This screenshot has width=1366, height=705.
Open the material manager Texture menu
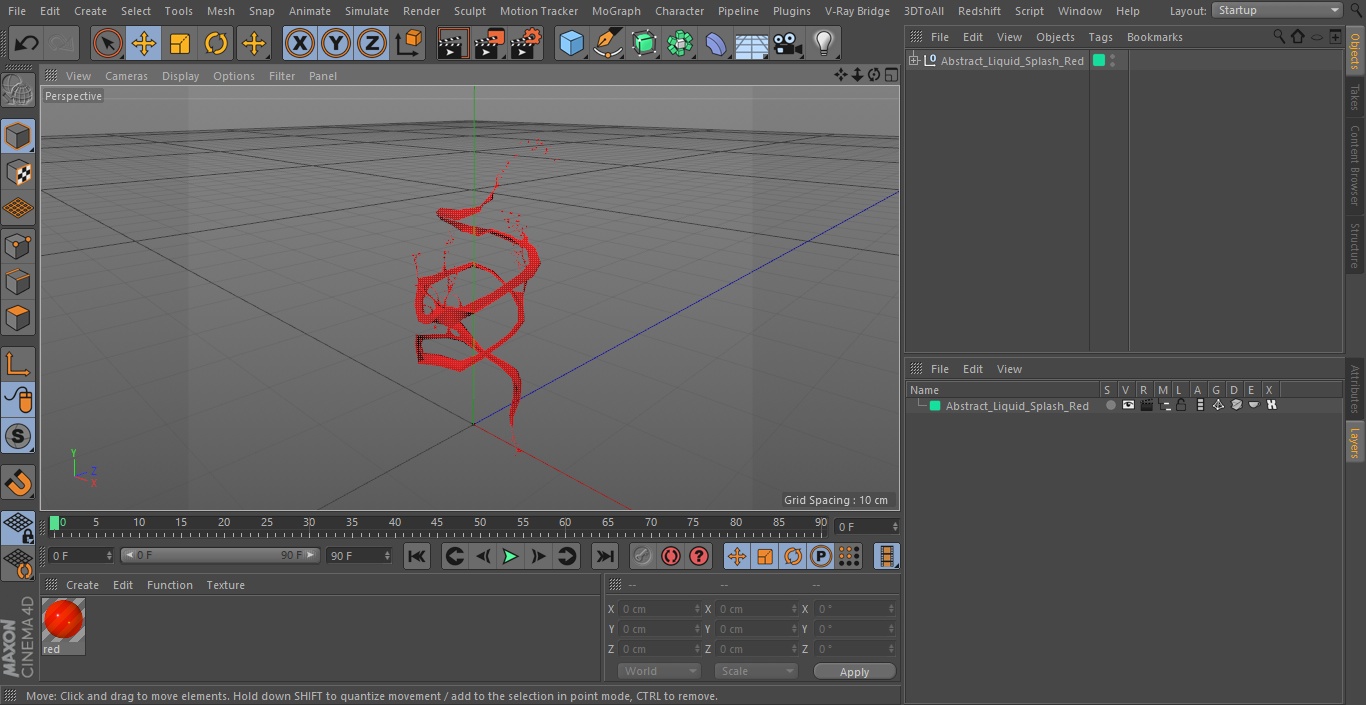225,585
